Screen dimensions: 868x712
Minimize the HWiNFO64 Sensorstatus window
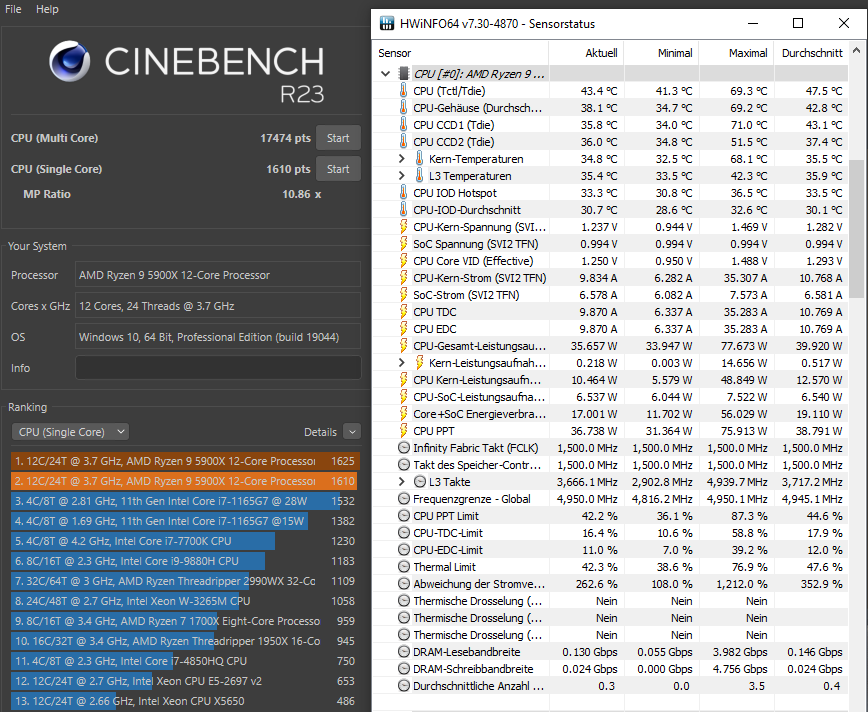click(x=753, y=23)
